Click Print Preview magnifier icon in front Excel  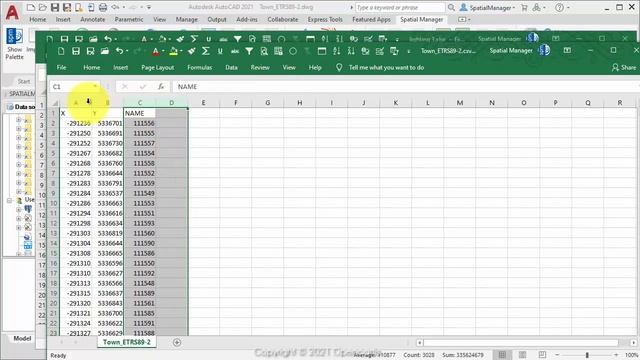[x=264, y=51]
